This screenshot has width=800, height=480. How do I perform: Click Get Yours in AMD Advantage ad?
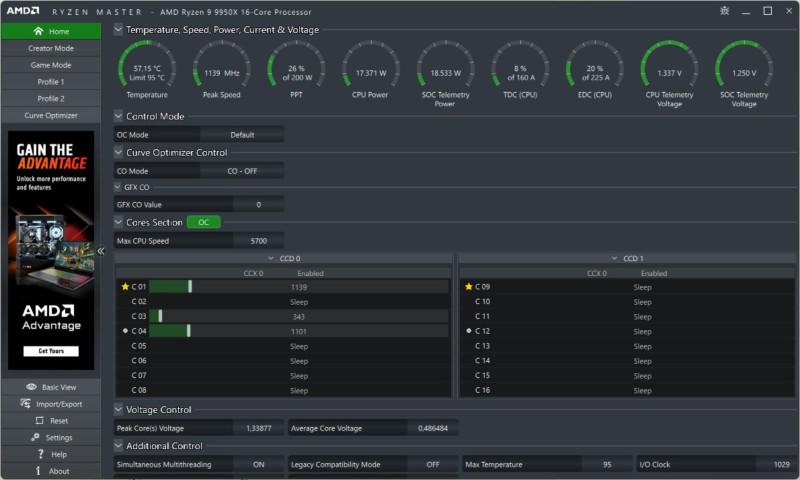pos(51,351)
